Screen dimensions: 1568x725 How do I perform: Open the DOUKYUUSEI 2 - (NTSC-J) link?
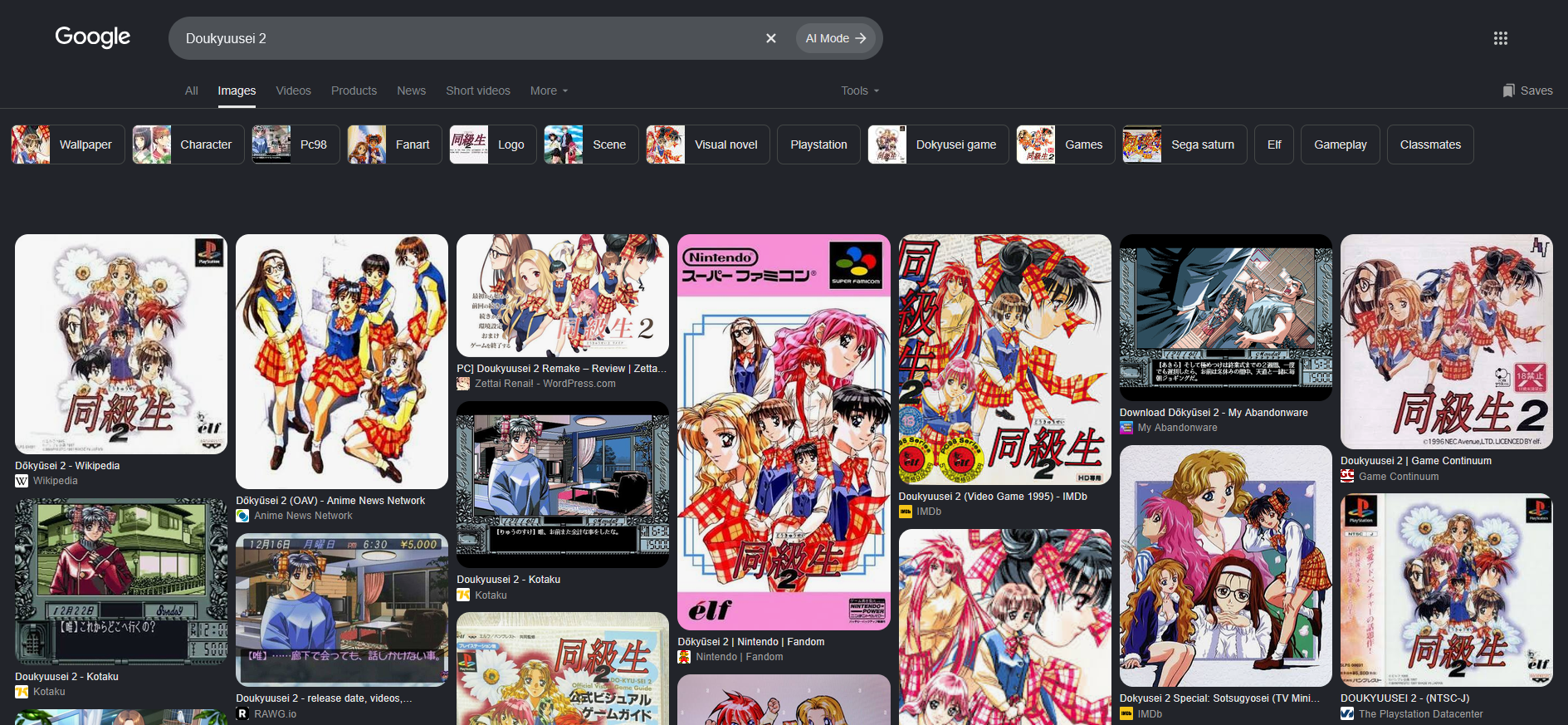pyautogui.click(x=1405, y=698)
